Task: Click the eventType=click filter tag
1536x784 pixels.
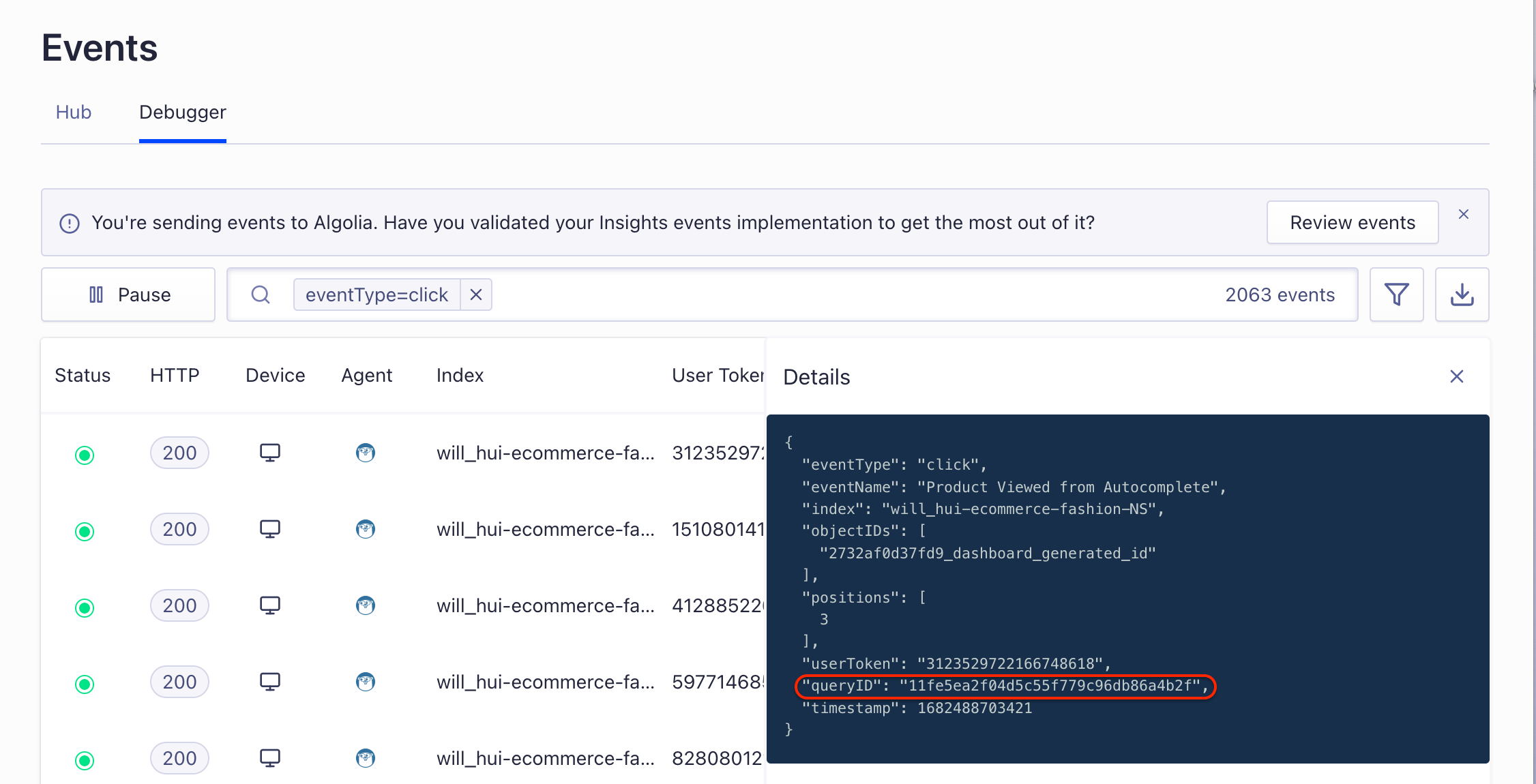Action: (376, 295)
